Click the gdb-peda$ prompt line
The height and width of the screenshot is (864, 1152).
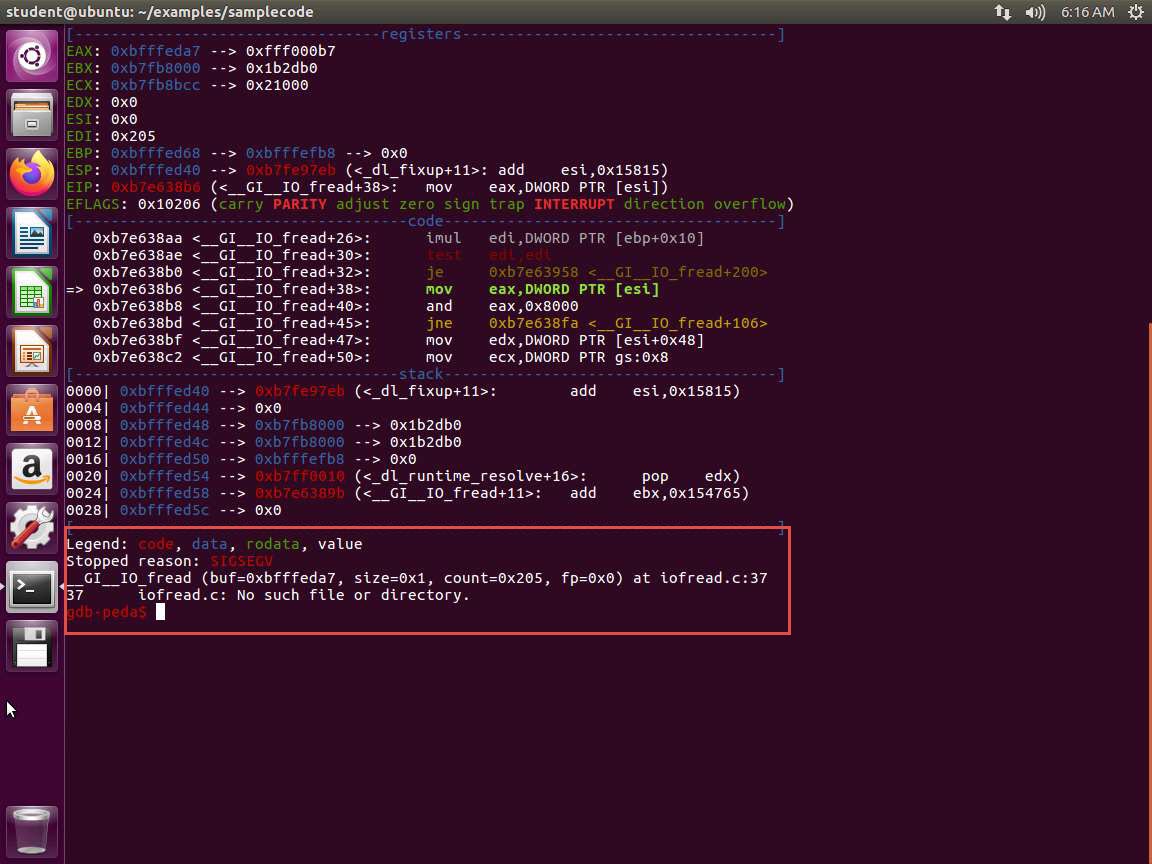click(x=106, y=612)
